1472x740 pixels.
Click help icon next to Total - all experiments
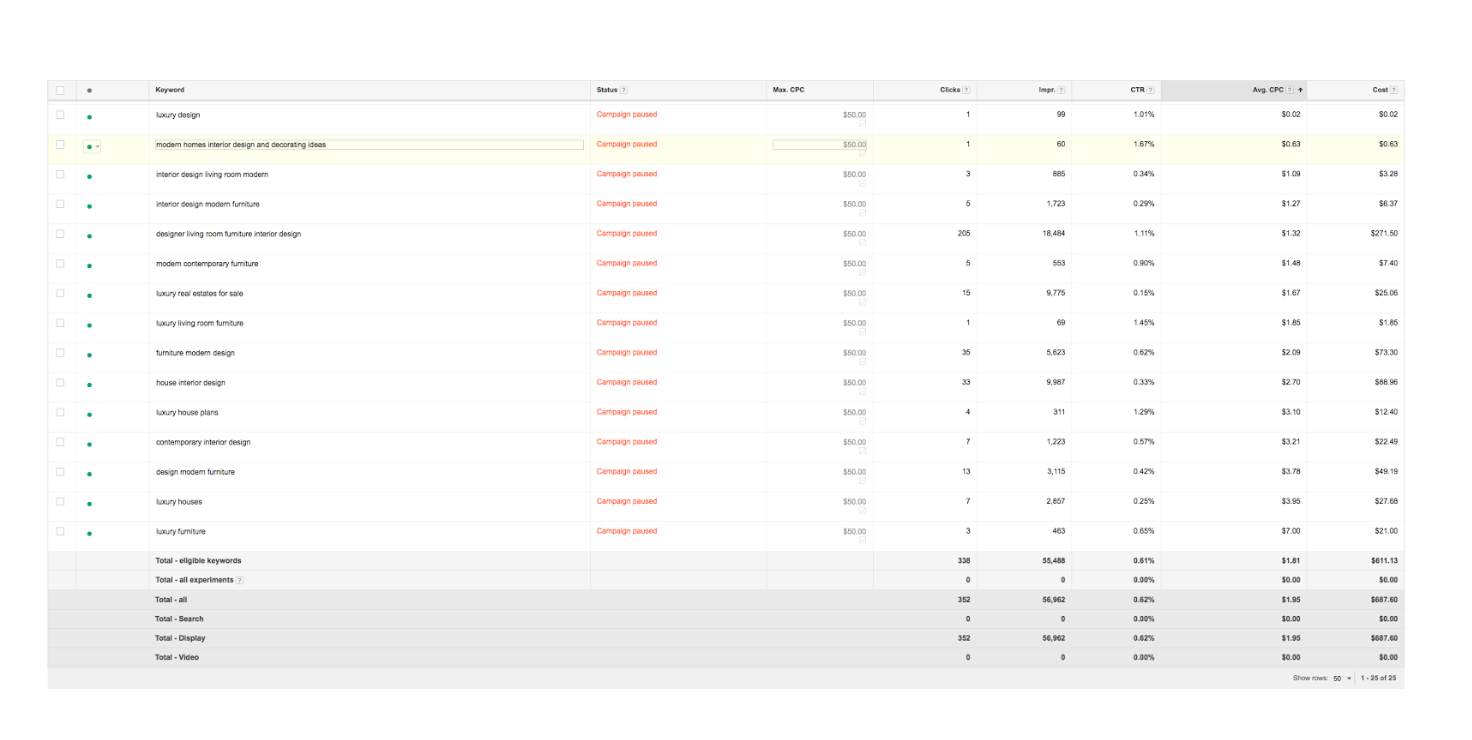pyautogui.click(x=240, y=580)
